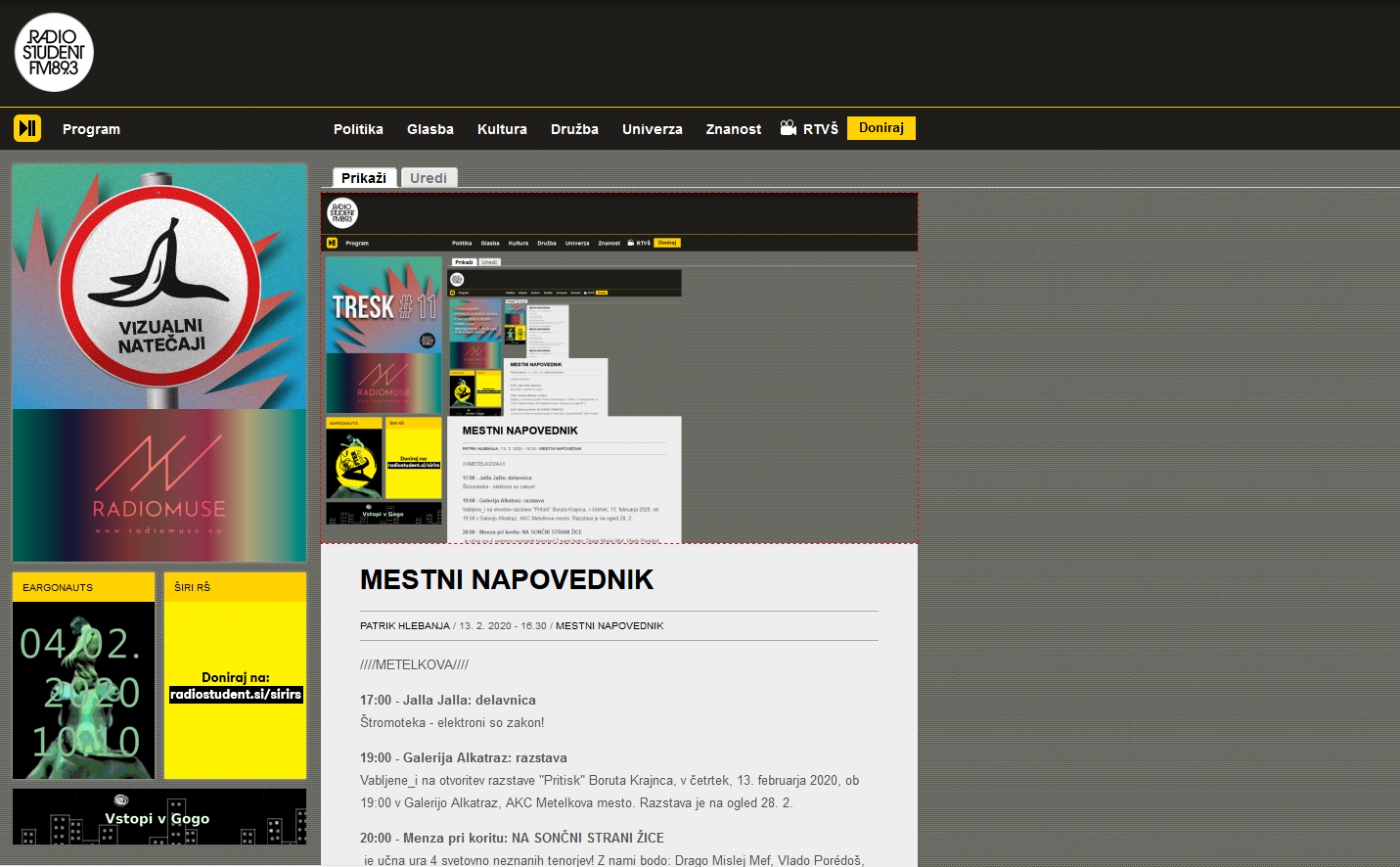This screenshot has height=867, width=1400.
Task: Navigate to the Kultura section
Action: point(502,129)
